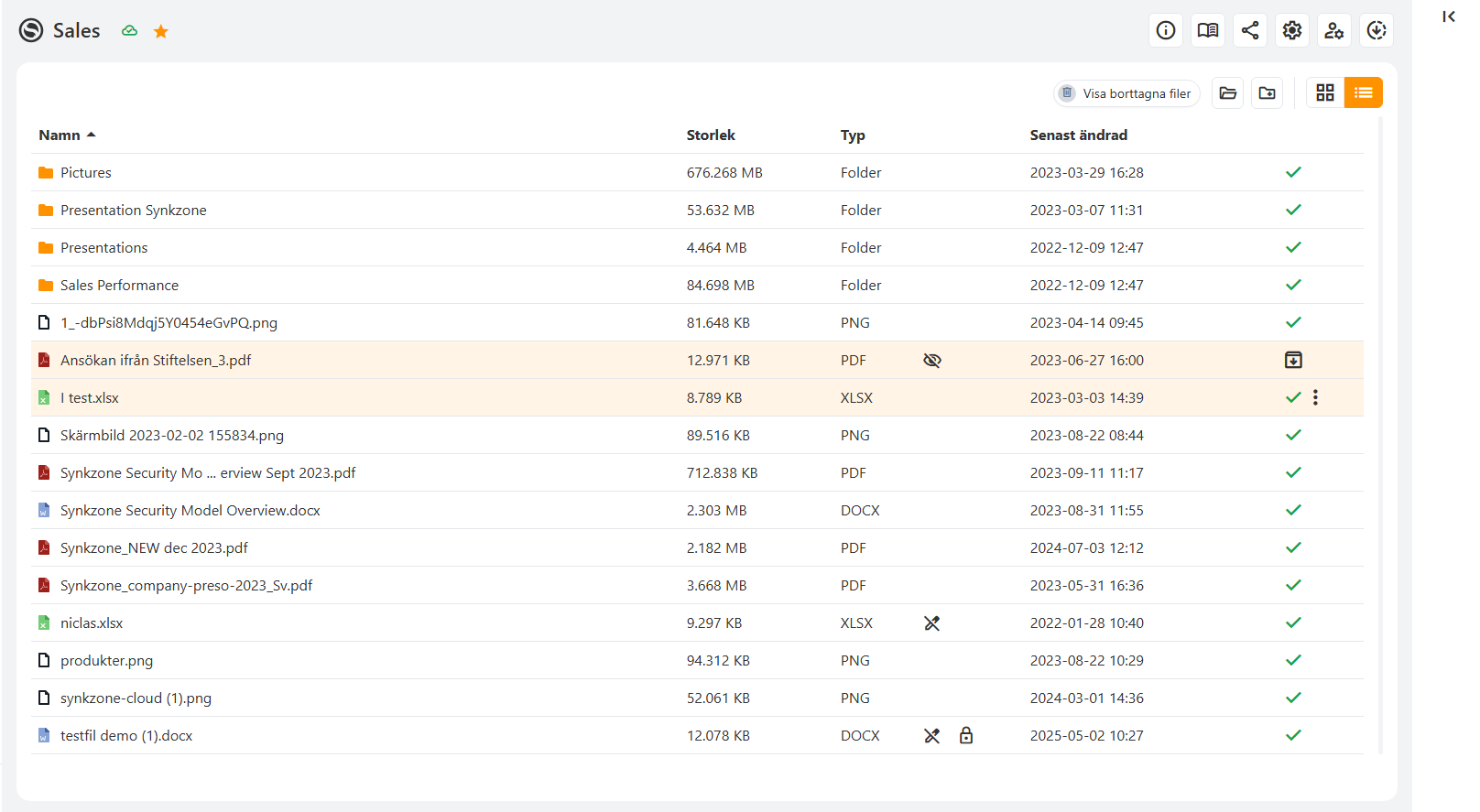Click no-edit icon on testfil demo row
The height and width of the screenshot is (812, 1480).
click(x=932, y=735)
